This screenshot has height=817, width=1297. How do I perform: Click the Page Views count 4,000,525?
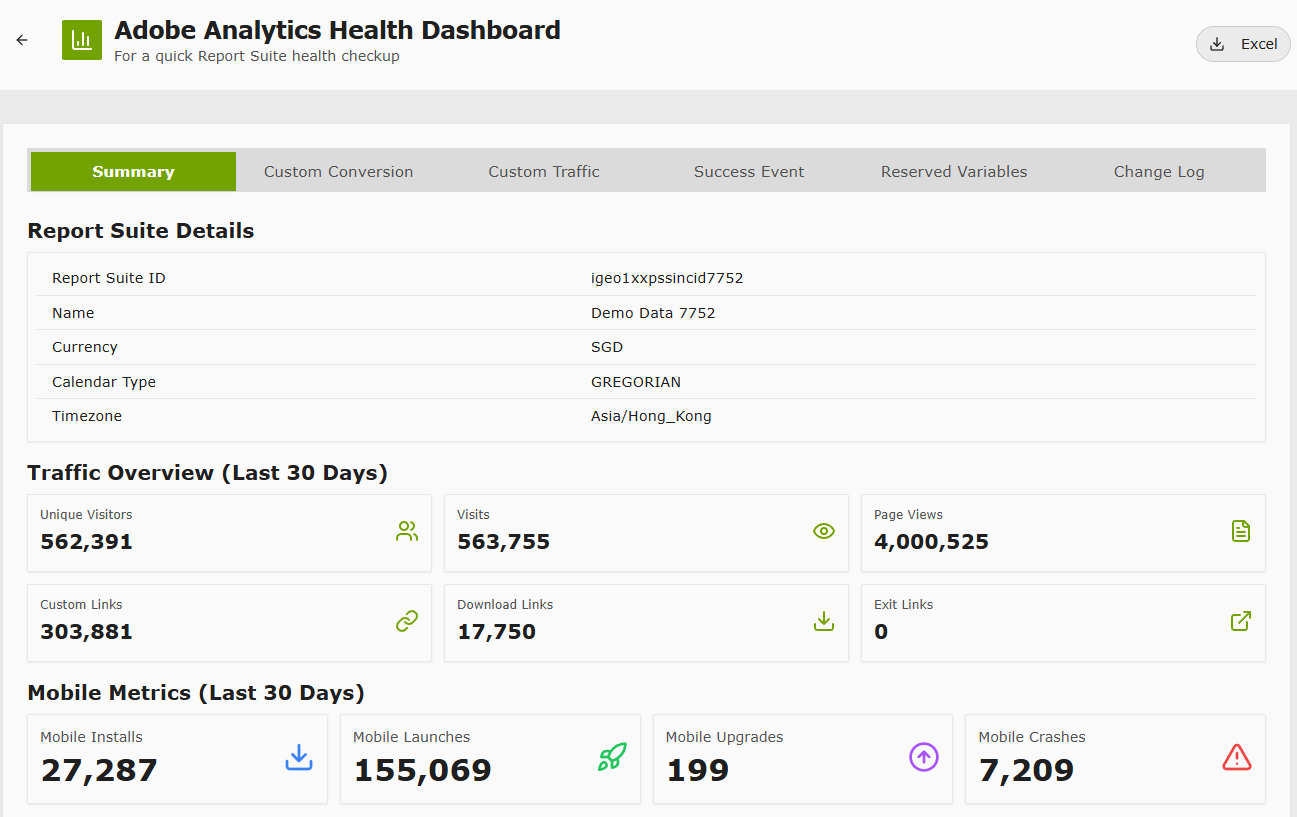pyautogui.click(x=931, y=542)
